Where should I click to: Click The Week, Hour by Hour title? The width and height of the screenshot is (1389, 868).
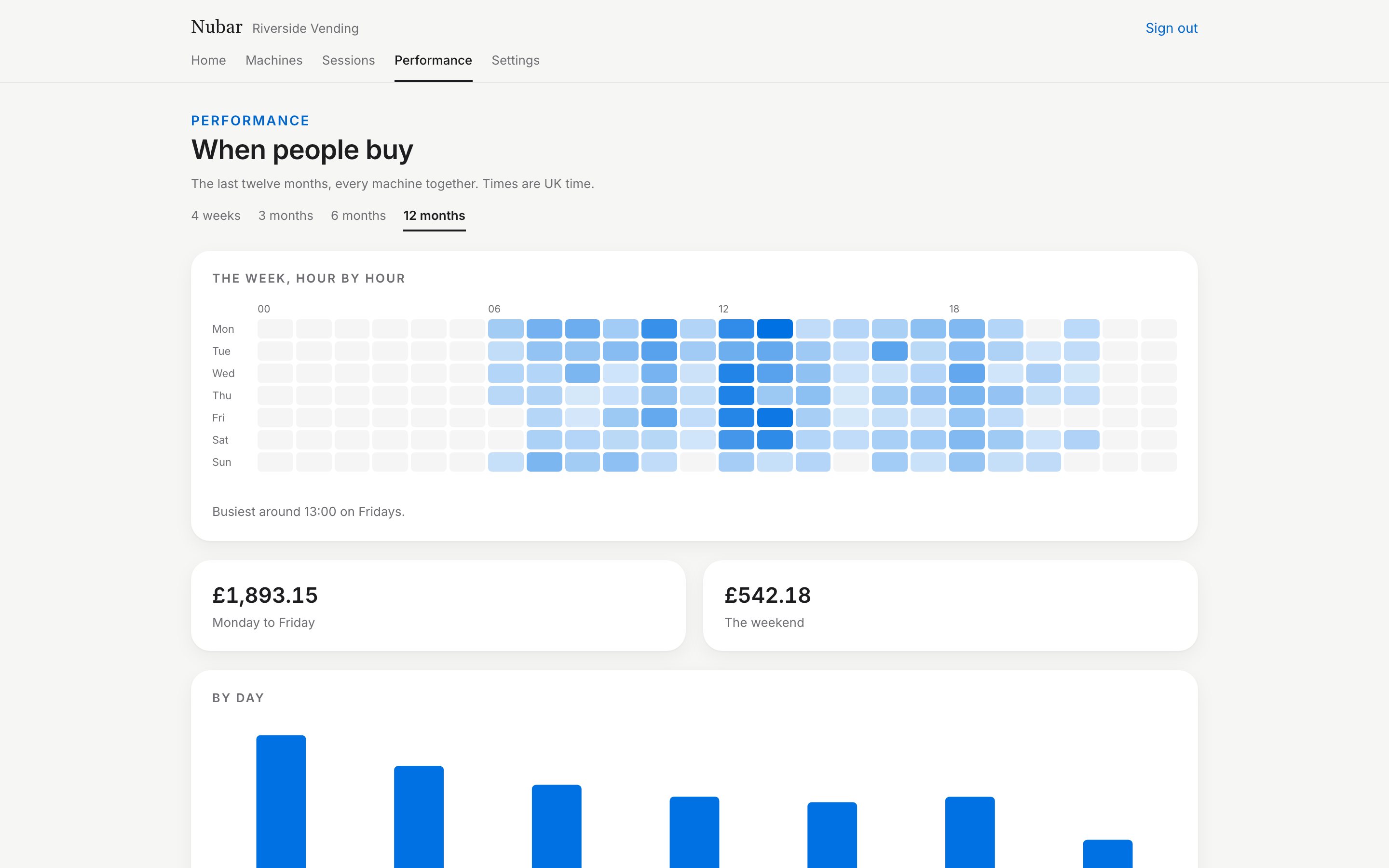(309, 278)
